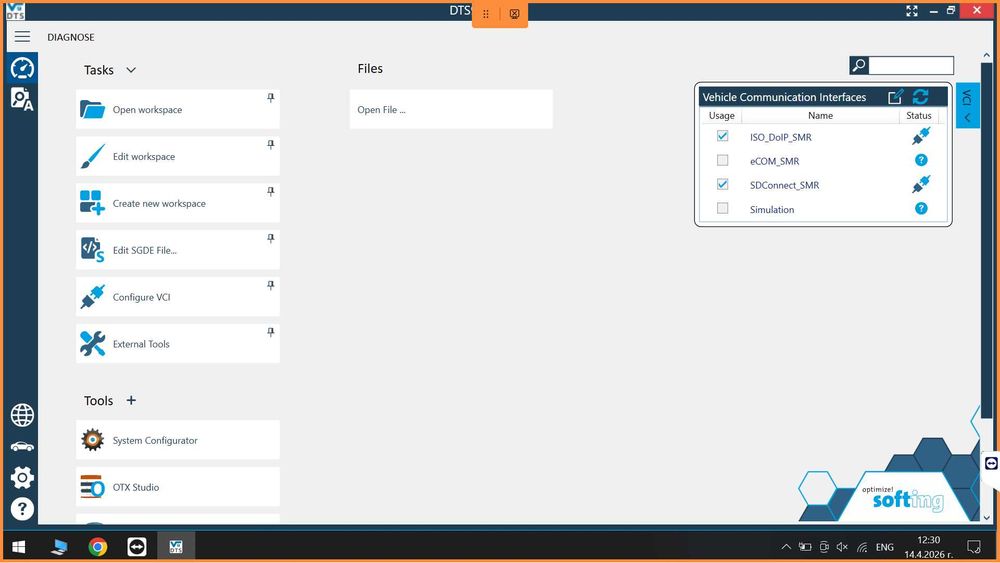Open the hamburger menu
This screenshot has height=563, width=1000.
point(22,36)
